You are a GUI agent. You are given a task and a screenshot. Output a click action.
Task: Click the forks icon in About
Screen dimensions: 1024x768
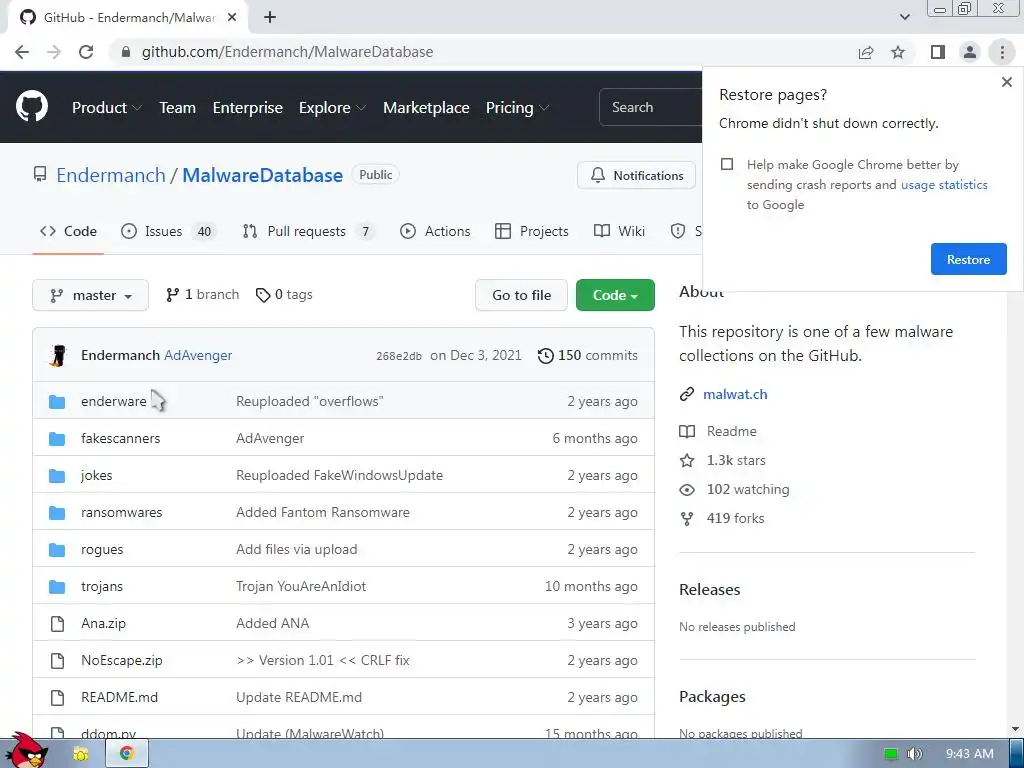click(687, 519)
